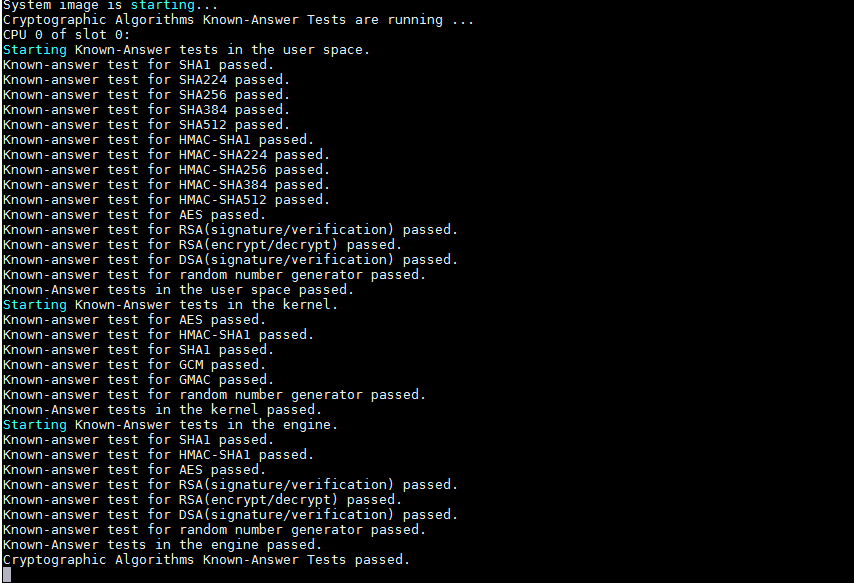The width and height of the screenshot is (854, 583).
Task: Select the "Starting Known-Answer tests in the engine" line
Action: (170, 424)
